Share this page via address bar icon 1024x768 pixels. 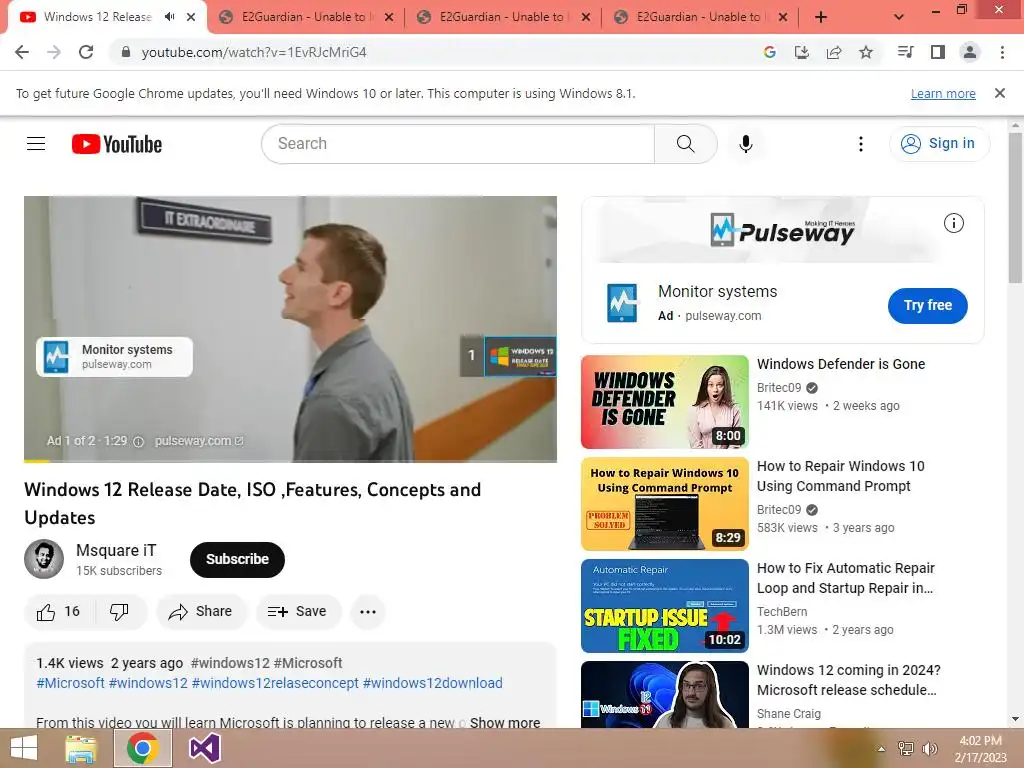(x=834, y=52)
